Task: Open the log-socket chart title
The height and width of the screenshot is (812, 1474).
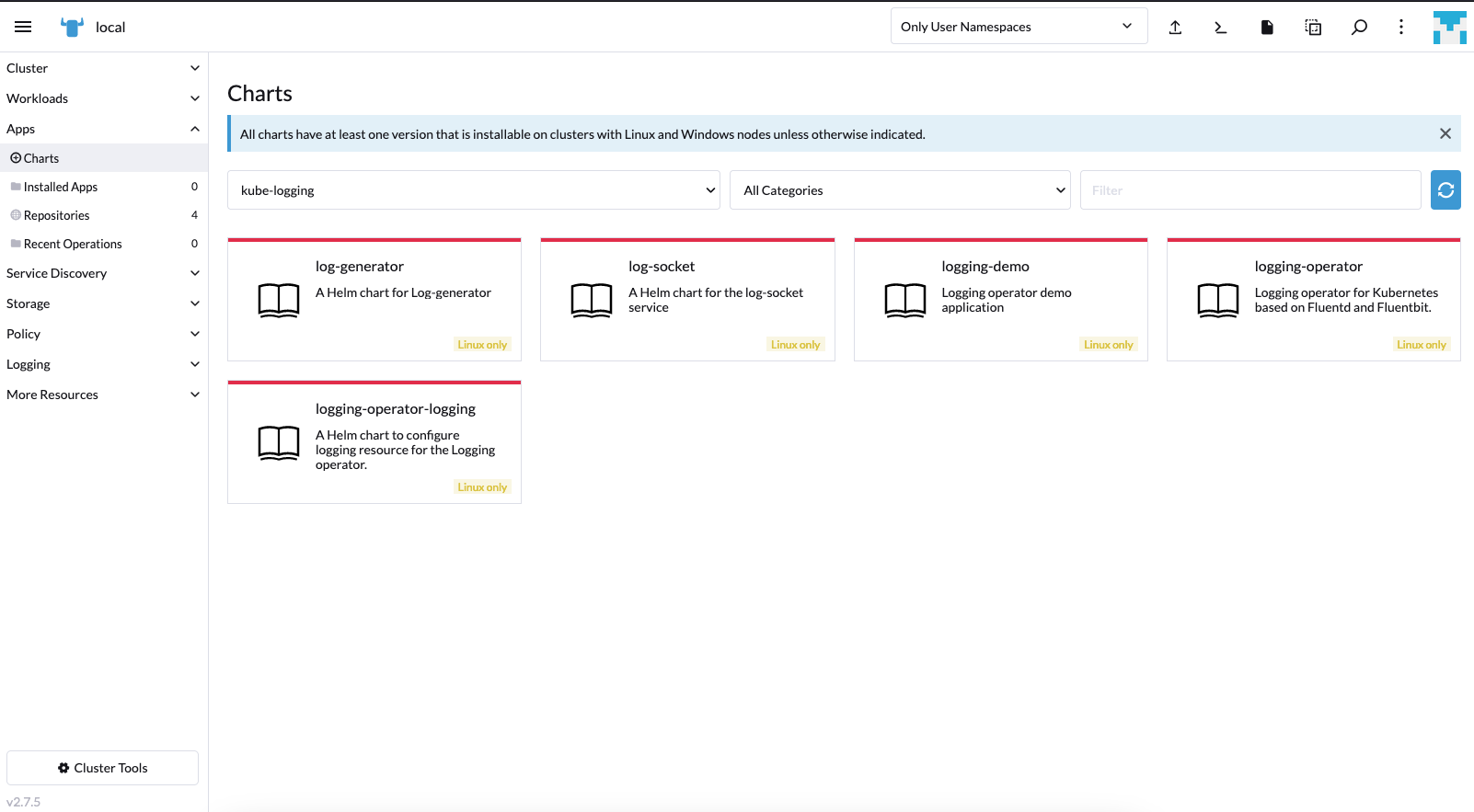Action: (x=662, y=267)
